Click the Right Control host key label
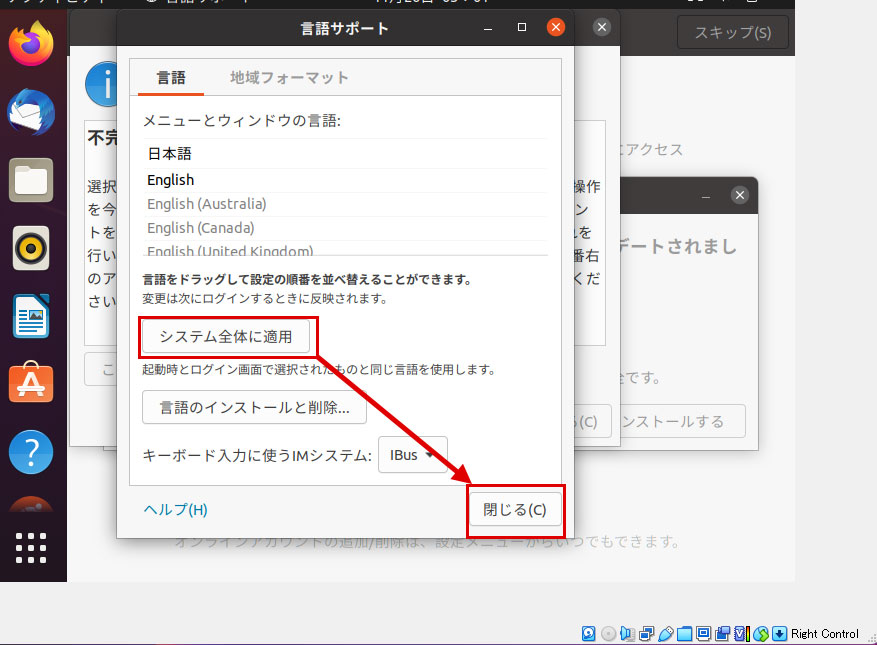Image resolution: width=877 pixels, height=645 pixels. (824, 634)
